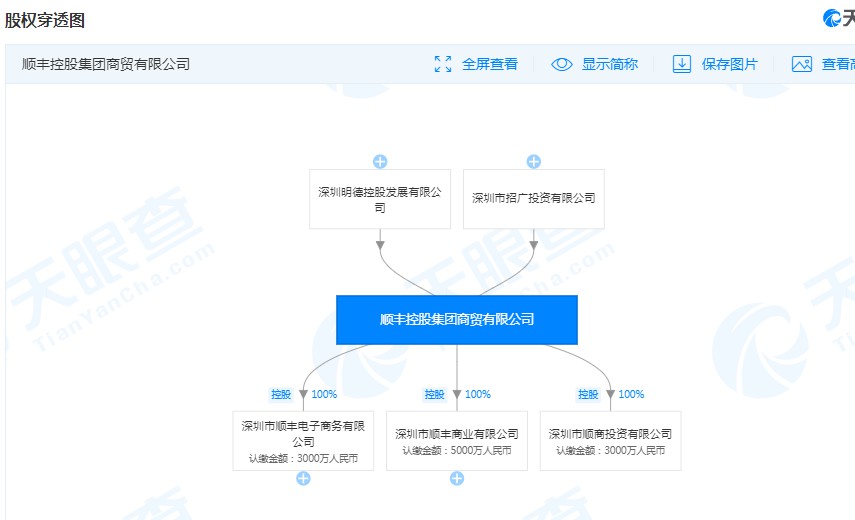The height and width of the screenshot is (520, 855).
Task: Click 100% label above 深圳市顺丰电子商务有限公司
Action: tap(324, 394)
